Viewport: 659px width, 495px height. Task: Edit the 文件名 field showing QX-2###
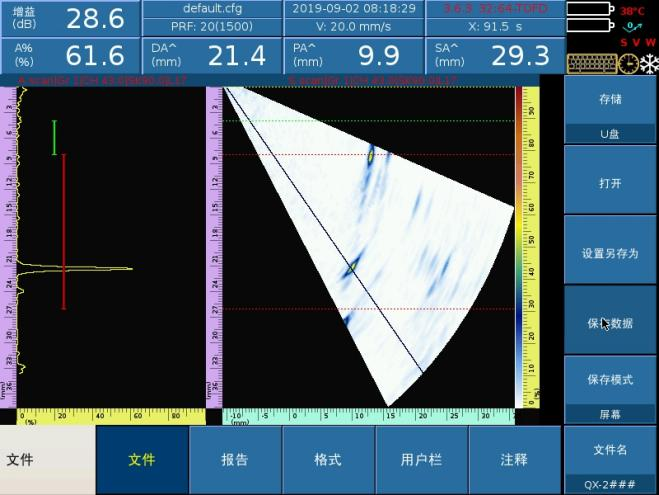pos(610,460)
